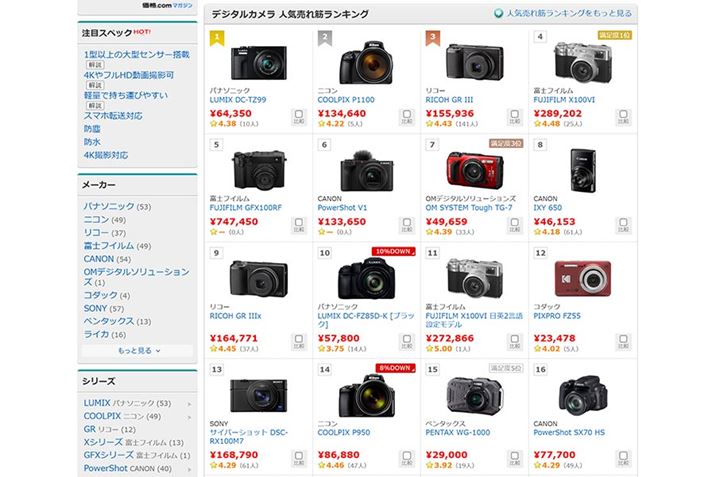
Task: Check the compare box for LUMIX DC-TZ99
Action: tap(299, 117)
